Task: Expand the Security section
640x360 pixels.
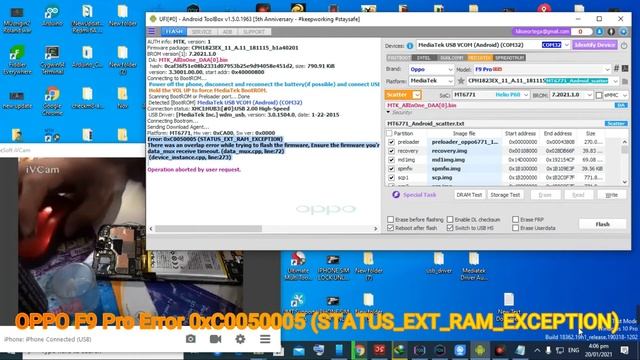Action: (388, 112)
